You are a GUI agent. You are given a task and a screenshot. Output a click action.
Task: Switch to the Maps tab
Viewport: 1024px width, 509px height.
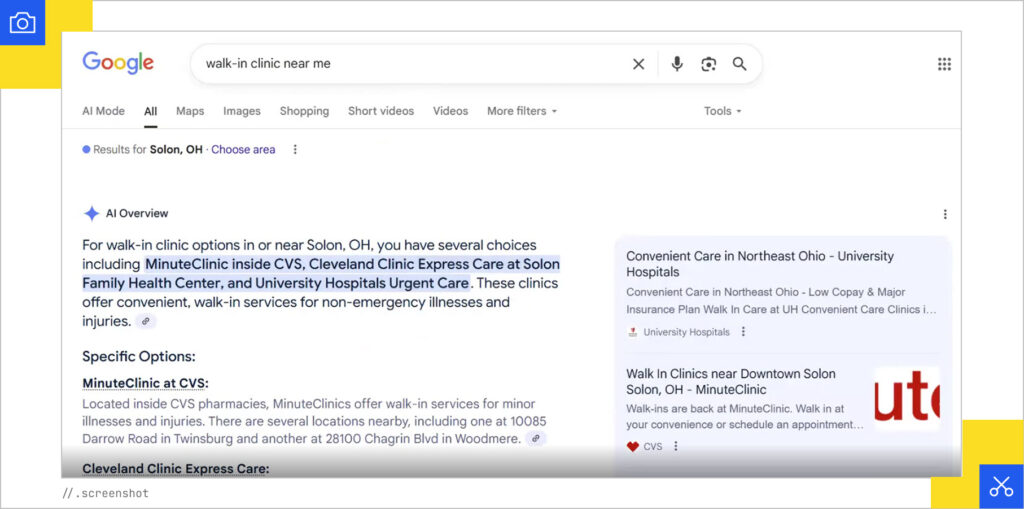[190, 111]
